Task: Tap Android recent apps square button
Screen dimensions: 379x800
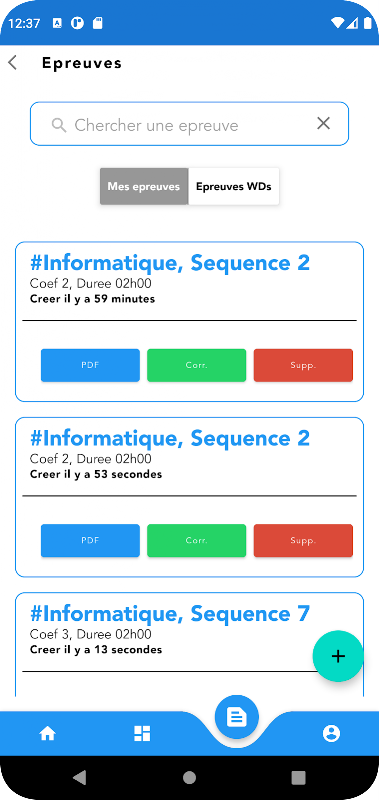Action: click(x=298, y=777)
